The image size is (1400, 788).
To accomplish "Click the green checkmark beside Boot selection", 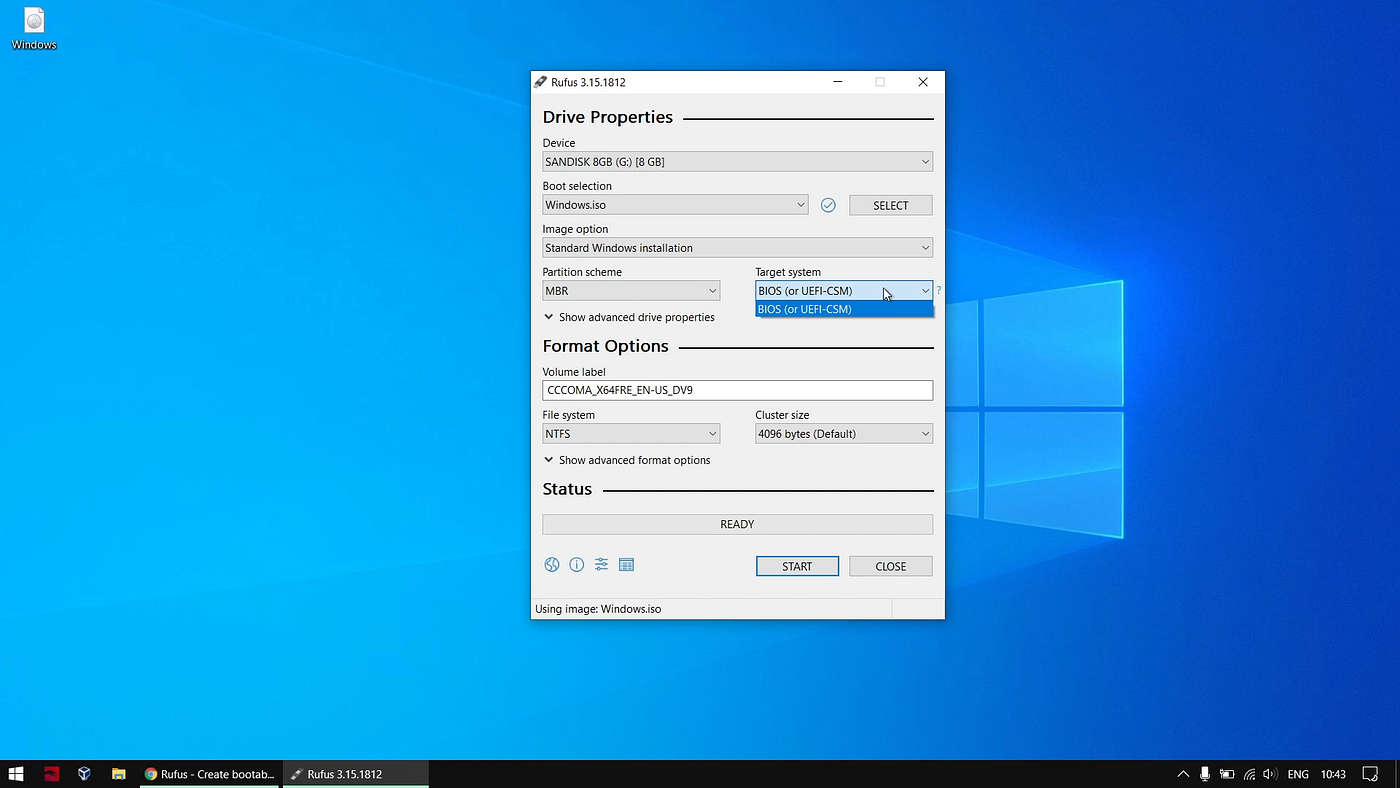I will pos(828,204).
